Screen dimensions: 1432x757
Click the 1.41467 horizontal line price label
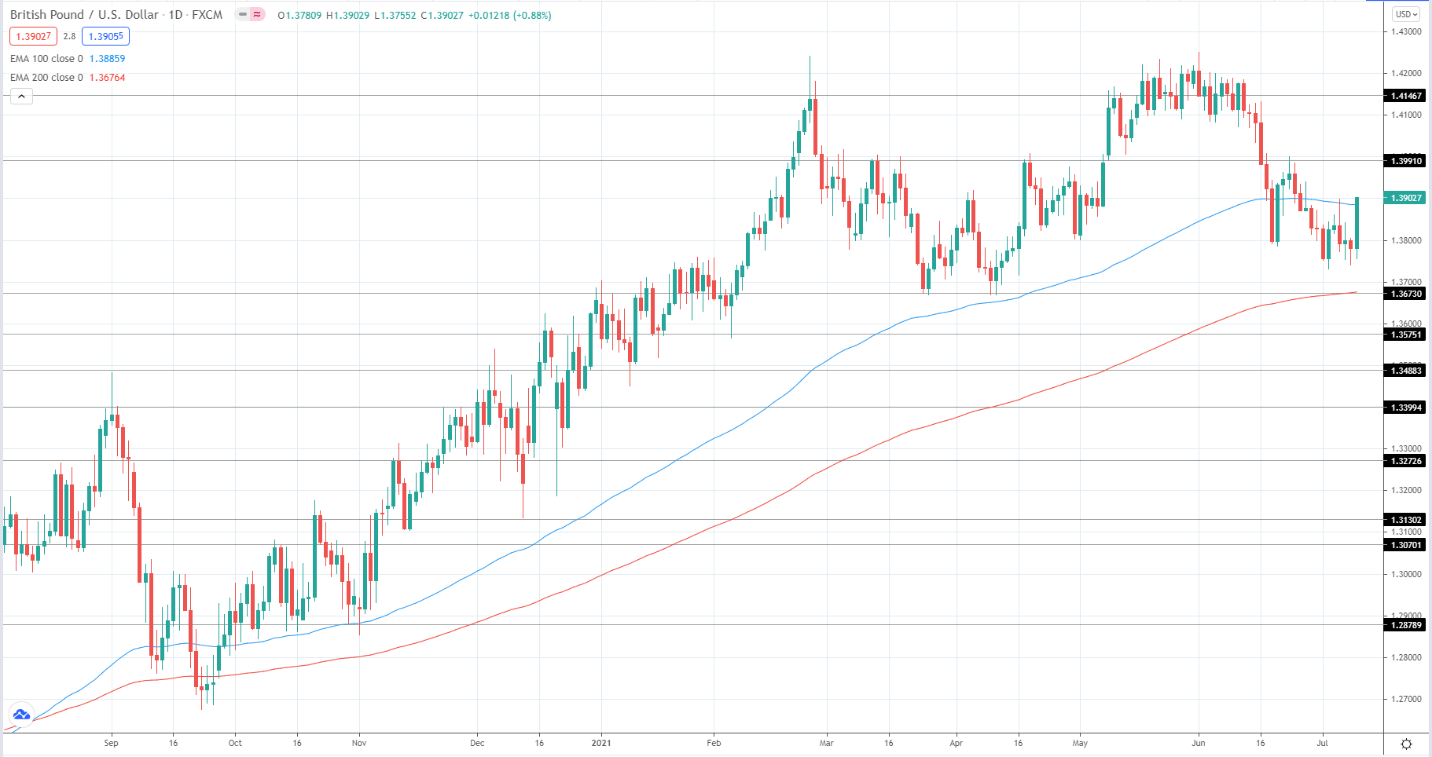[x=1406, y=96]
